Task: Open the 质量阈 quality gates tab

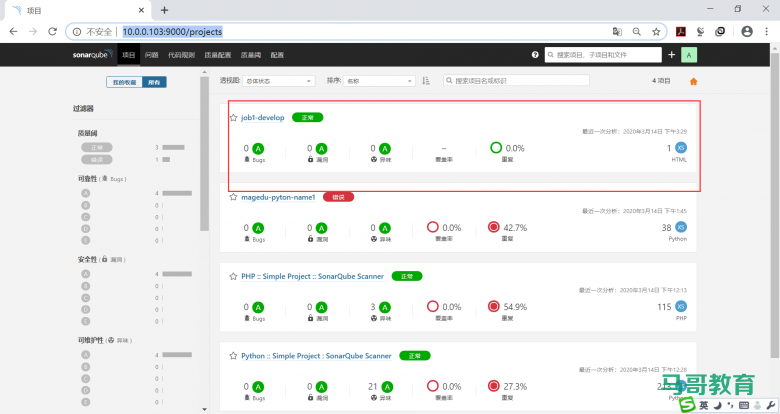Action: coord(251,55)
